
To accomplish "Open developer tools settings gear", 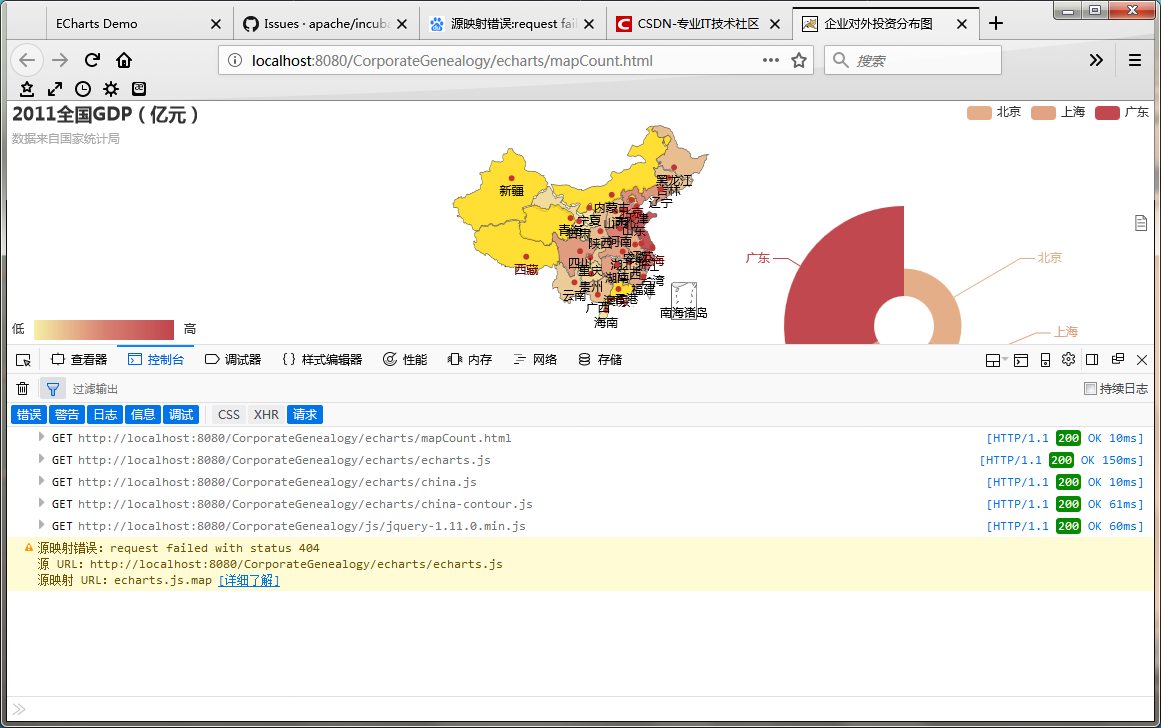I will 1068,359.
